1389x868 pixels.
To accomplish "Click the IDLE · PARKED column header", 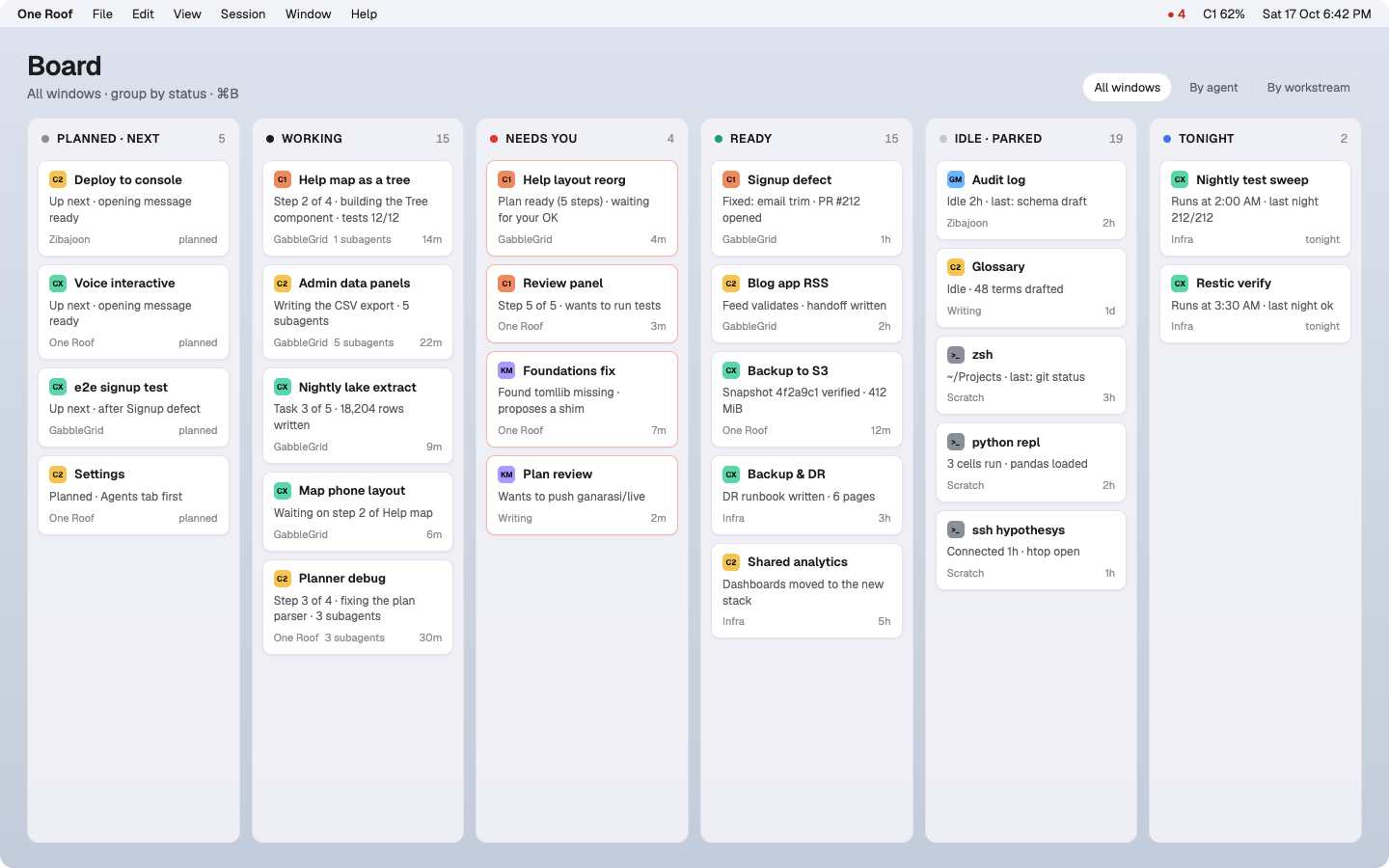I will (x=1031, y=139).
